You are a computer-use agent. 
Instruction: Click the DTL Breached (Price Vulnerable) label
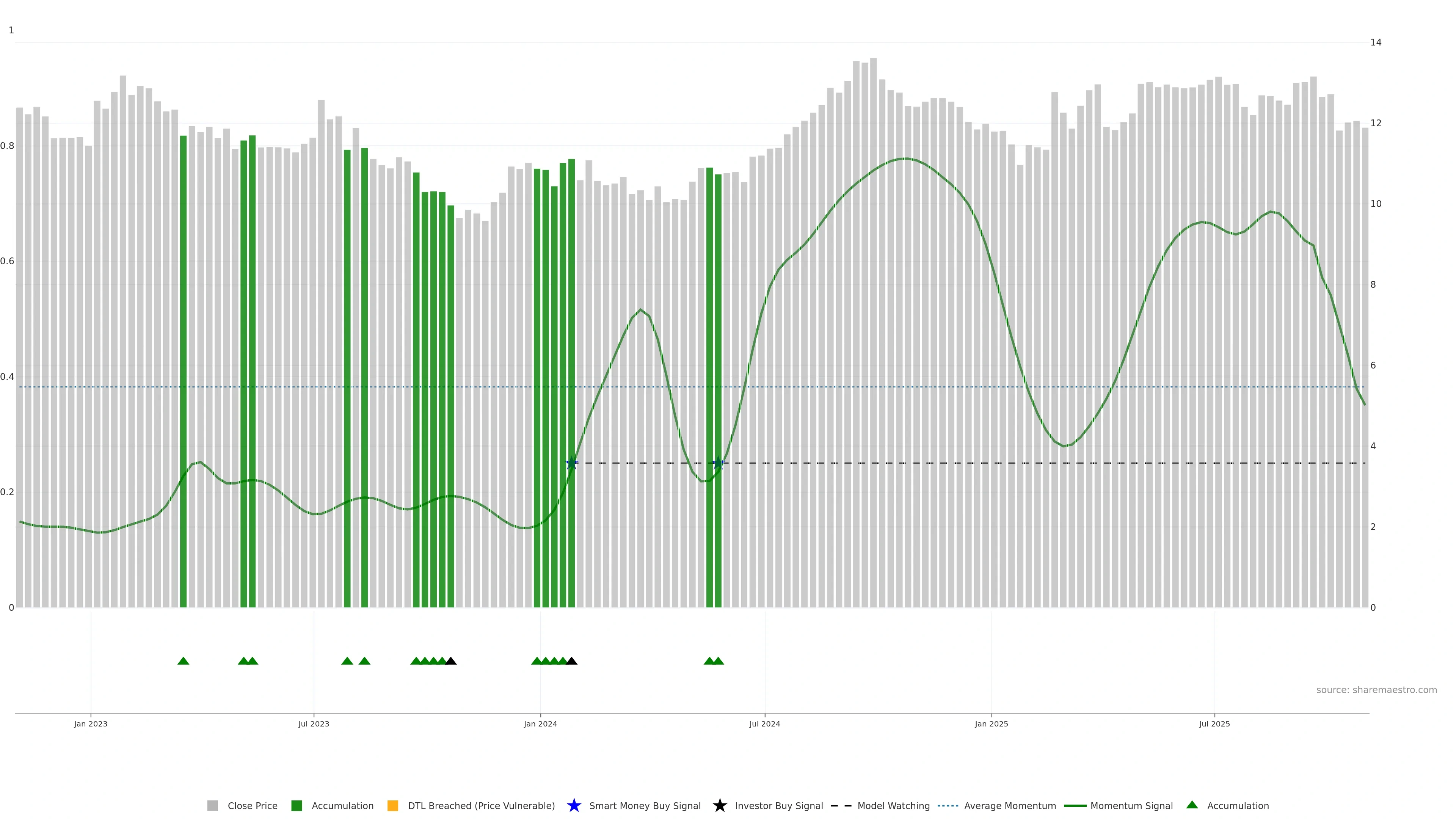pyautogui.click(x=481, y=806)
